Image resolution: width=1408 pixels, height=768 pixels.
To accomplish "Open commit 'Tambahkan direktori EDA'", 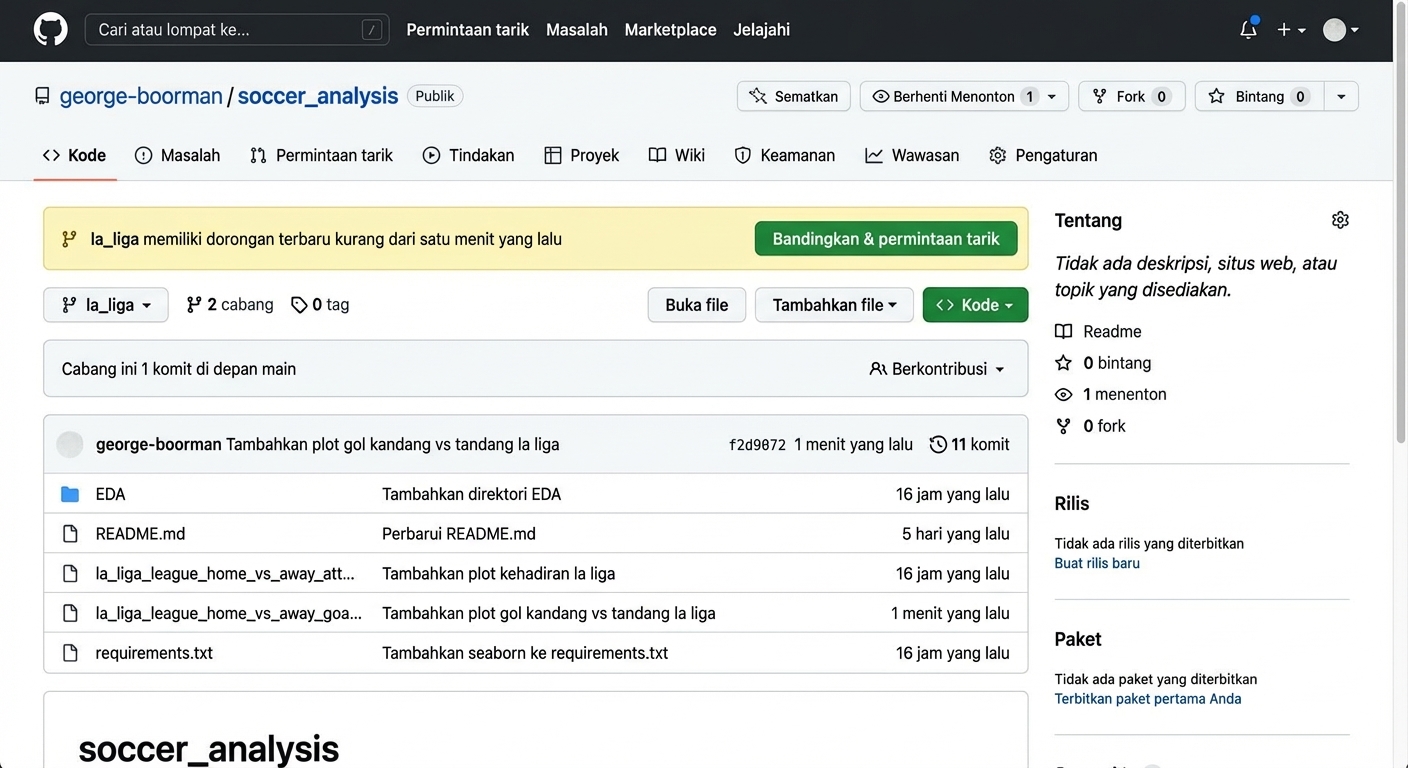I will (x=472, y=494).
